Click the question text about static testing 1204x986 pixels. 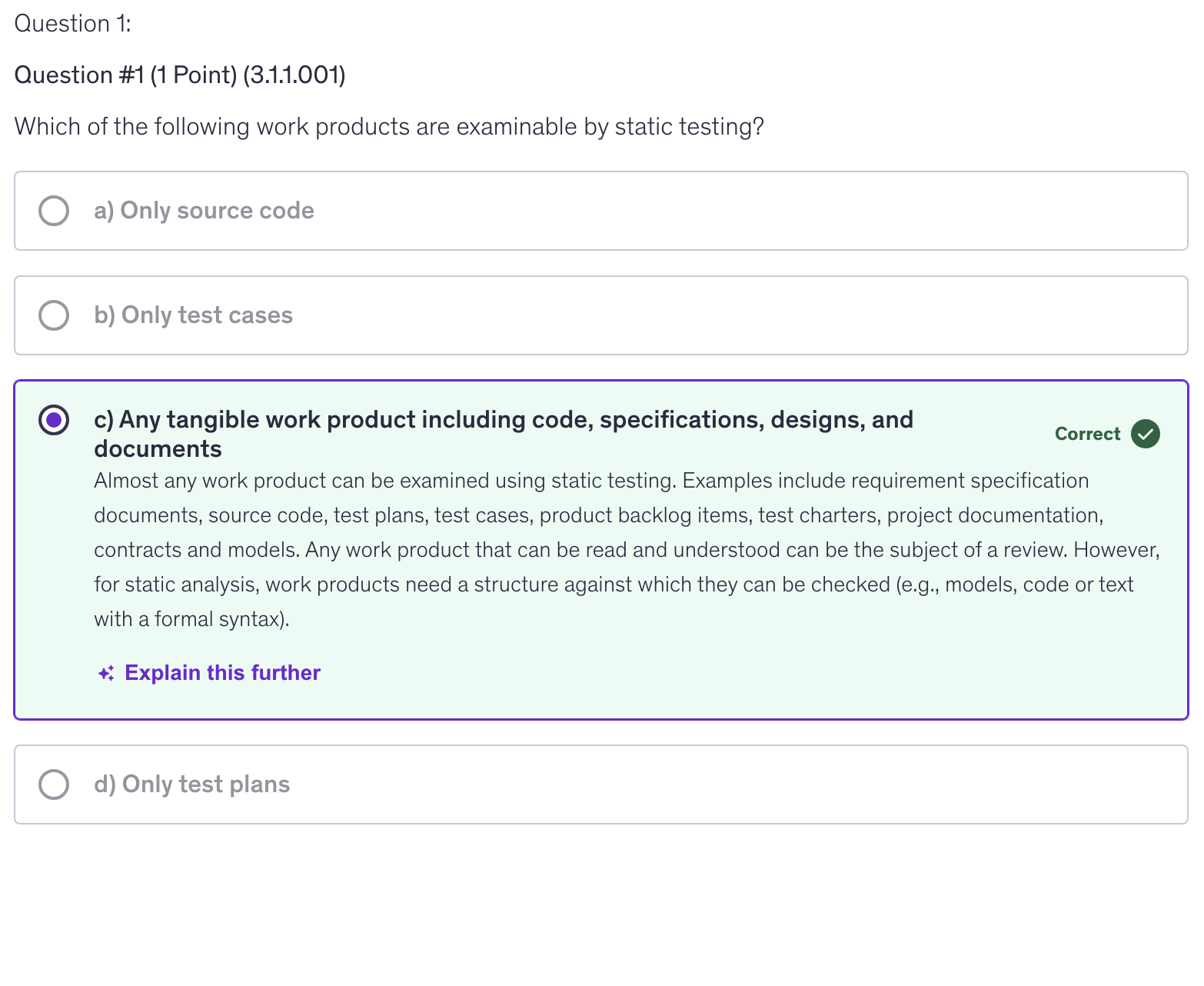(389, 127)
